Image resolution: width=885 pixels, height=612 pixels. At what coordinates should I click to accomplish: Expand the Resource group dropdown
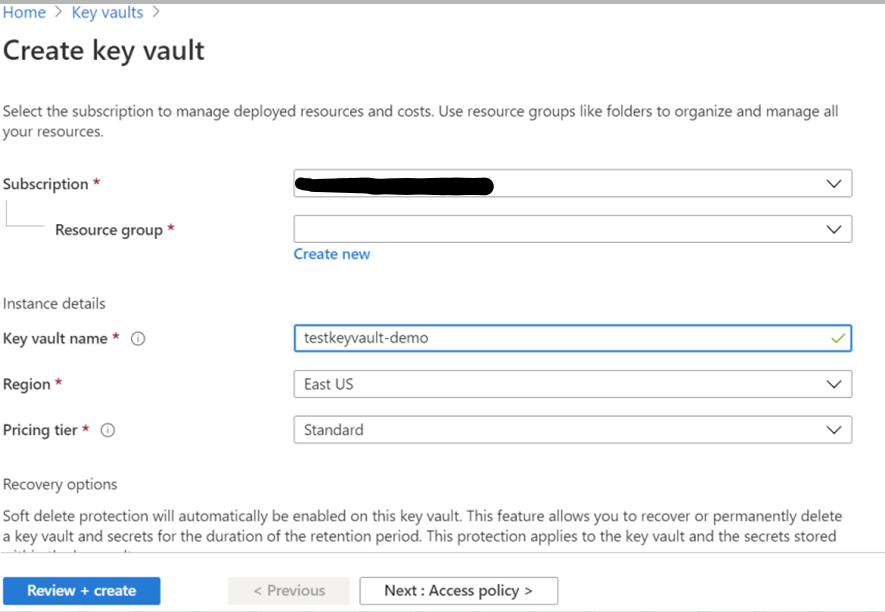(600, 229)
